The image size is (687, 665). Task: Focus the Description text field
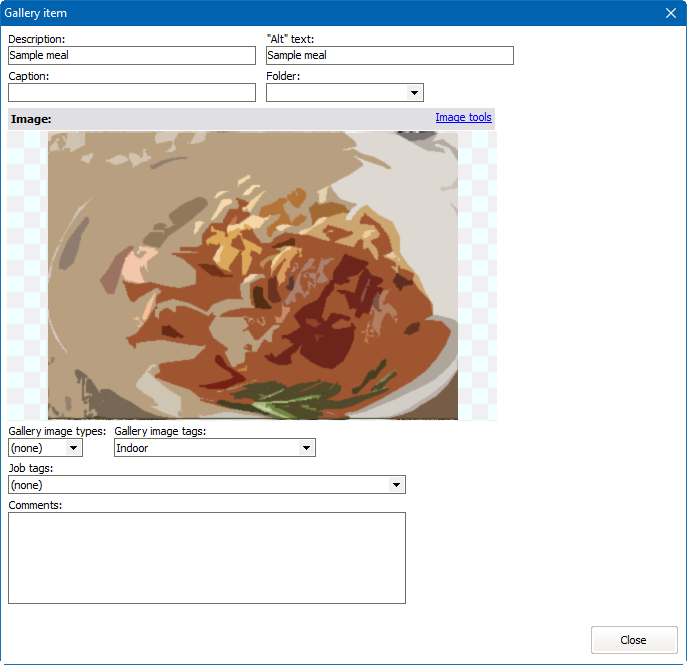point(132,56)
